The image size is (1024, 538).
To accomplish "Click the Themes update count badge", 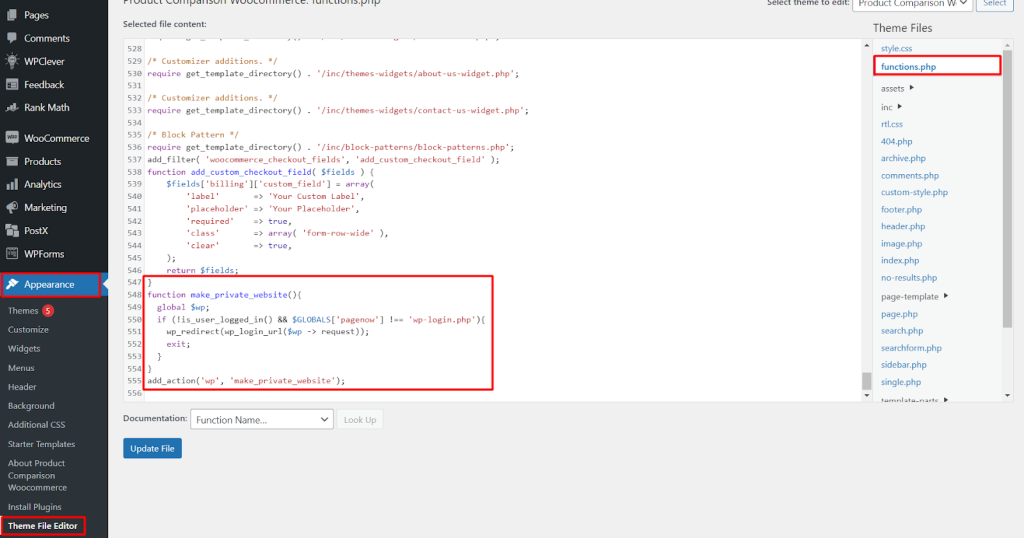I will (x=48, y=311).
